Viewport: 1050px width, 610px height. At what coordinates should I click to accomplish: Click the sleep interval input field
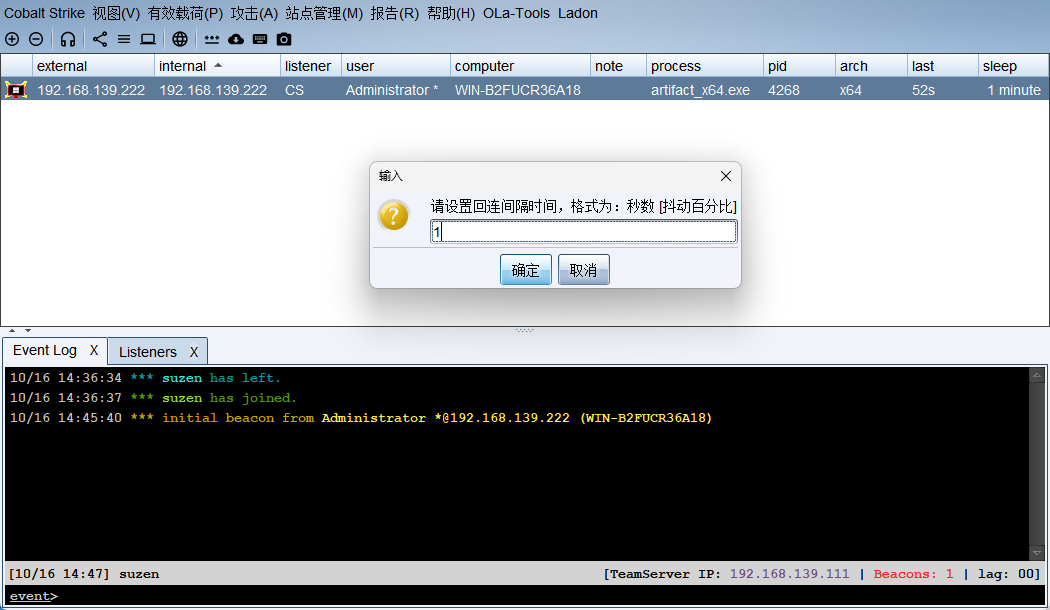(583, 232)
